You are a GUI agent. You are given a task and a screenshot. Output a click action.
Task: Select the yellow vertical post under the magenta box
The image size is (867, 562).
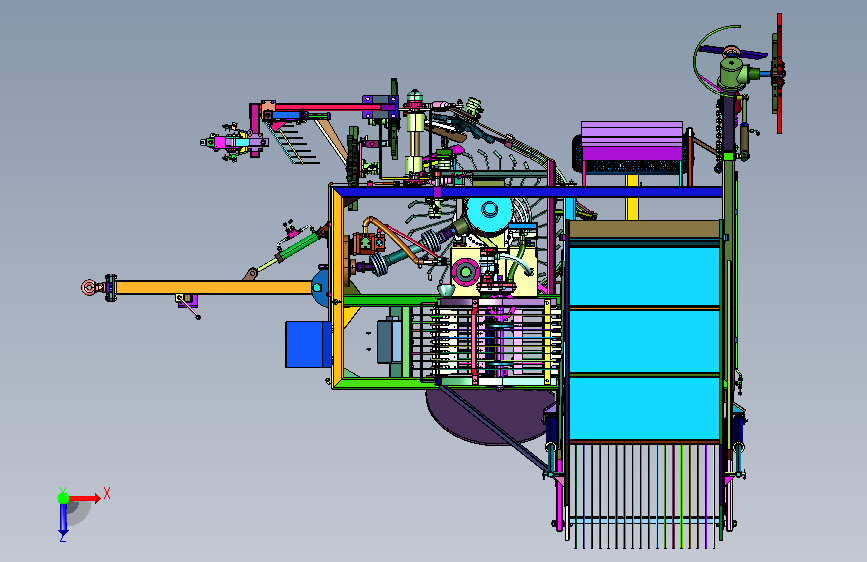pyautogui.click(x=633, y=197)
